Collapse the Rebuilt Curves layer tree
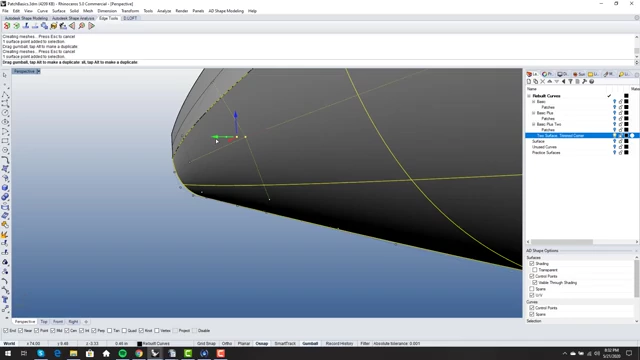The height and width of the screenshot is (360, 640). pos(529,96)
